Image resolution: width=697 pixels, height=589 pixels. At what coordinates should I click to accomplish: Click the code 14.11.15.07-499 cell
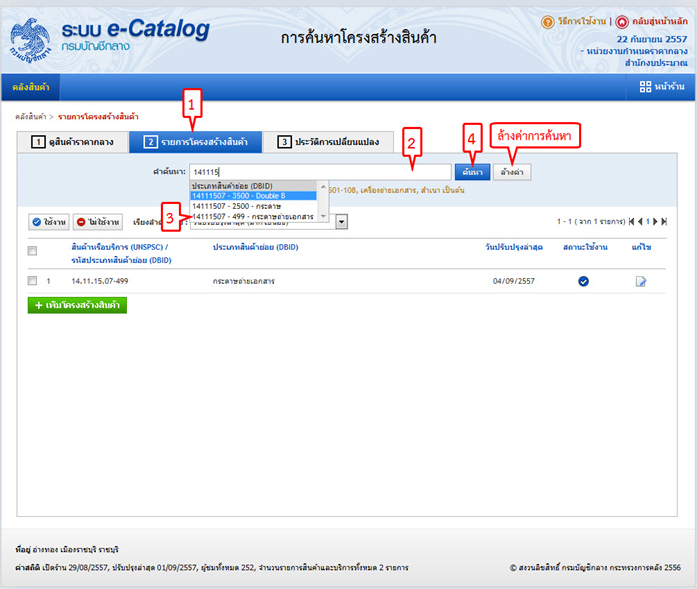tap(100, 281)
